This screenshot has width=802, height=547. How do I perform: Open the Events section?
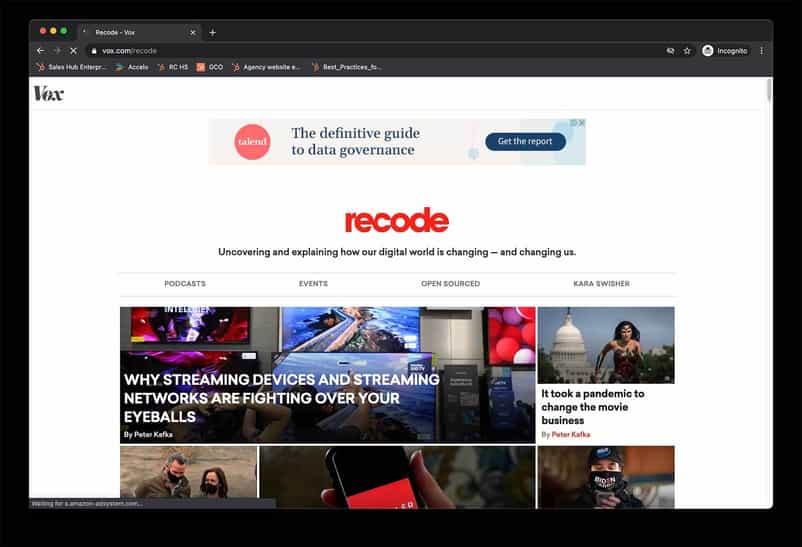[313, 283]
